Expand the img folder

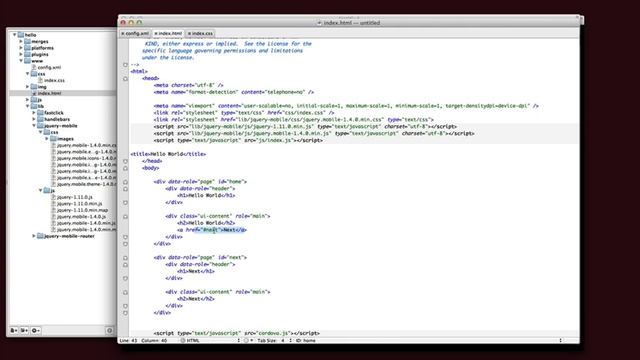pos(28,87)
